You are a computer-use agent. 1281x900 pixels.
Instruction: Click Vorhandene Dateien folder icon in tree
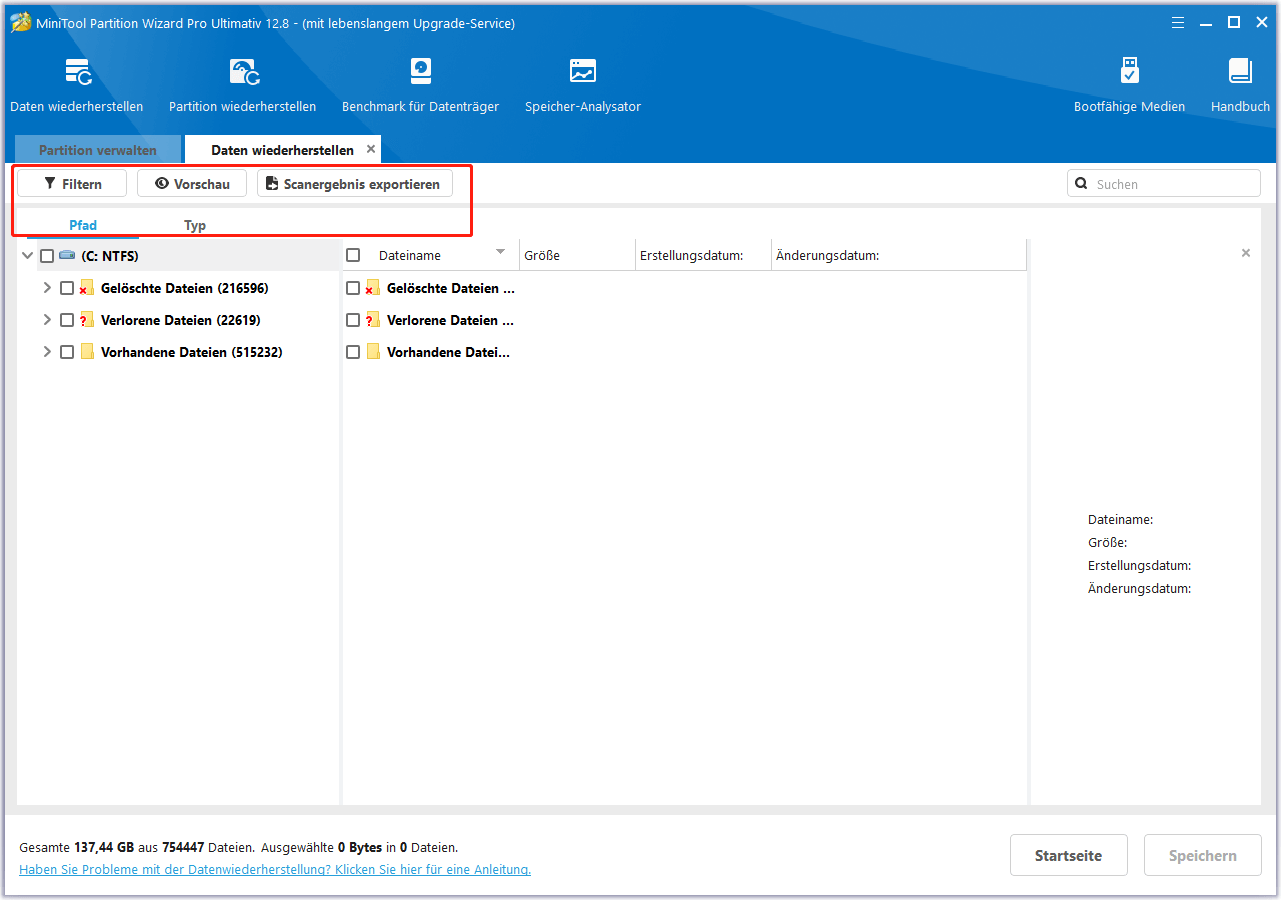(87, 352)
